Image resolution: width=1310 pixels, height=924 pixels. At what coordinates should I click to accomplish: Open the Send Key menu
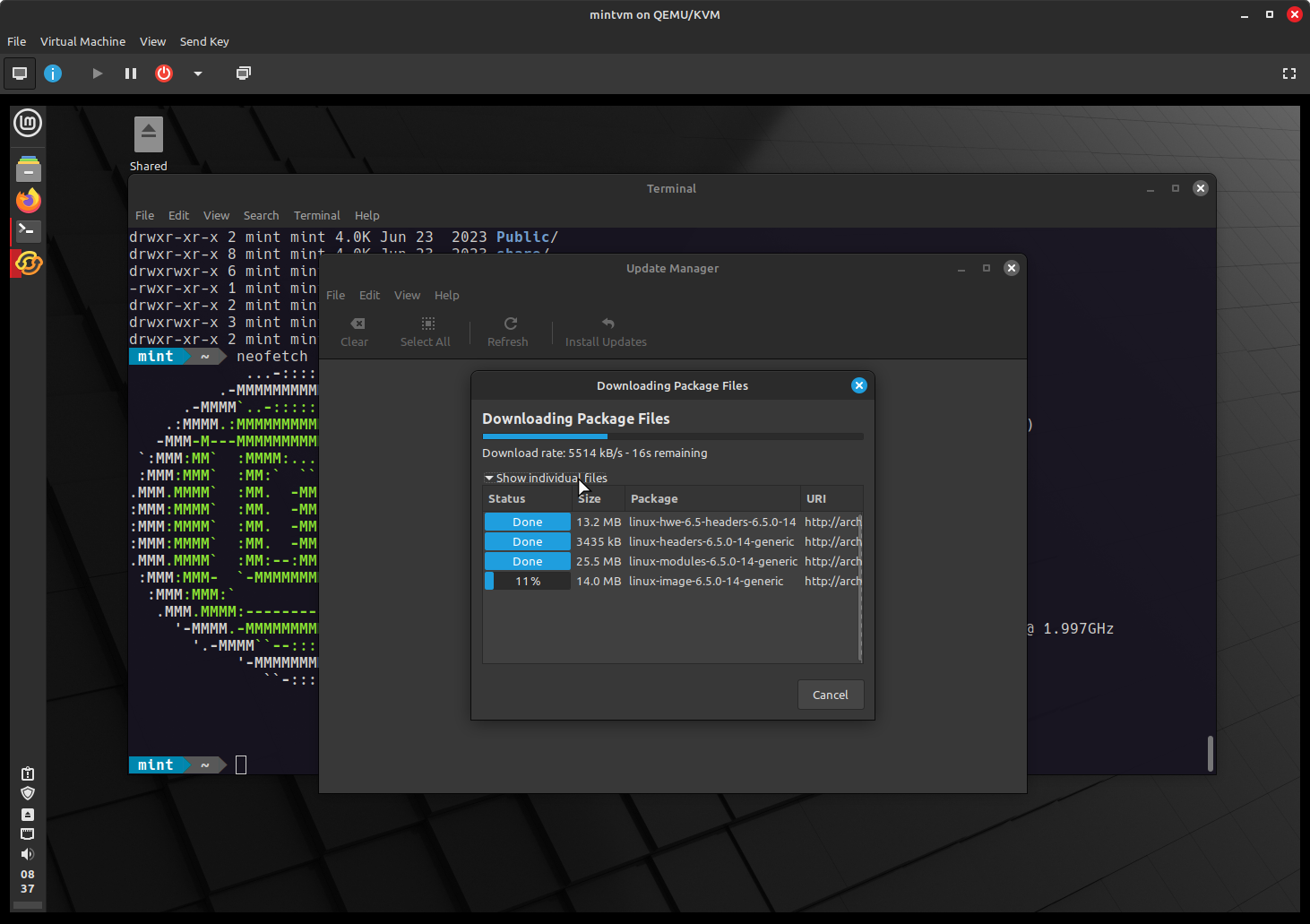204,41
